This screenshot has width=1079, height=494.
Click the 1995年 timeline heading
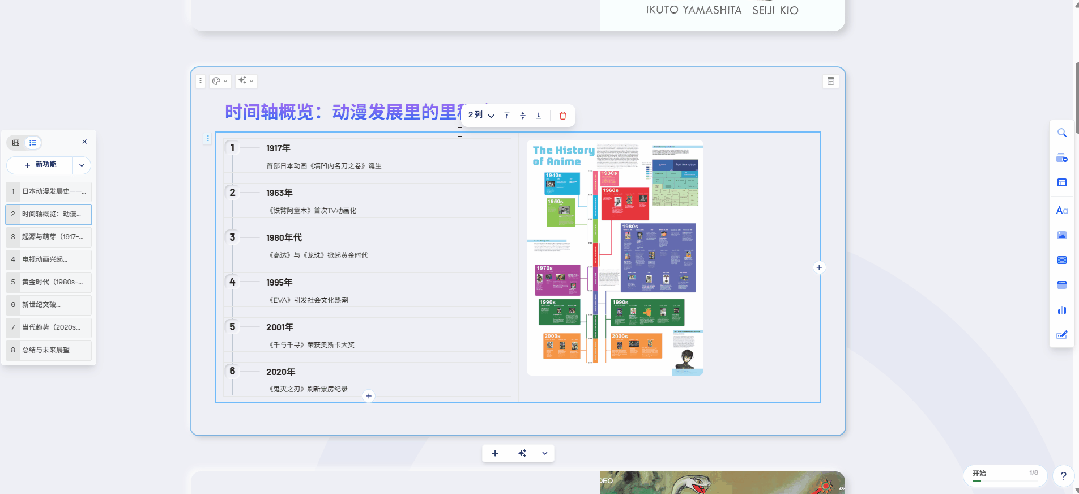(x=279, y=282)
